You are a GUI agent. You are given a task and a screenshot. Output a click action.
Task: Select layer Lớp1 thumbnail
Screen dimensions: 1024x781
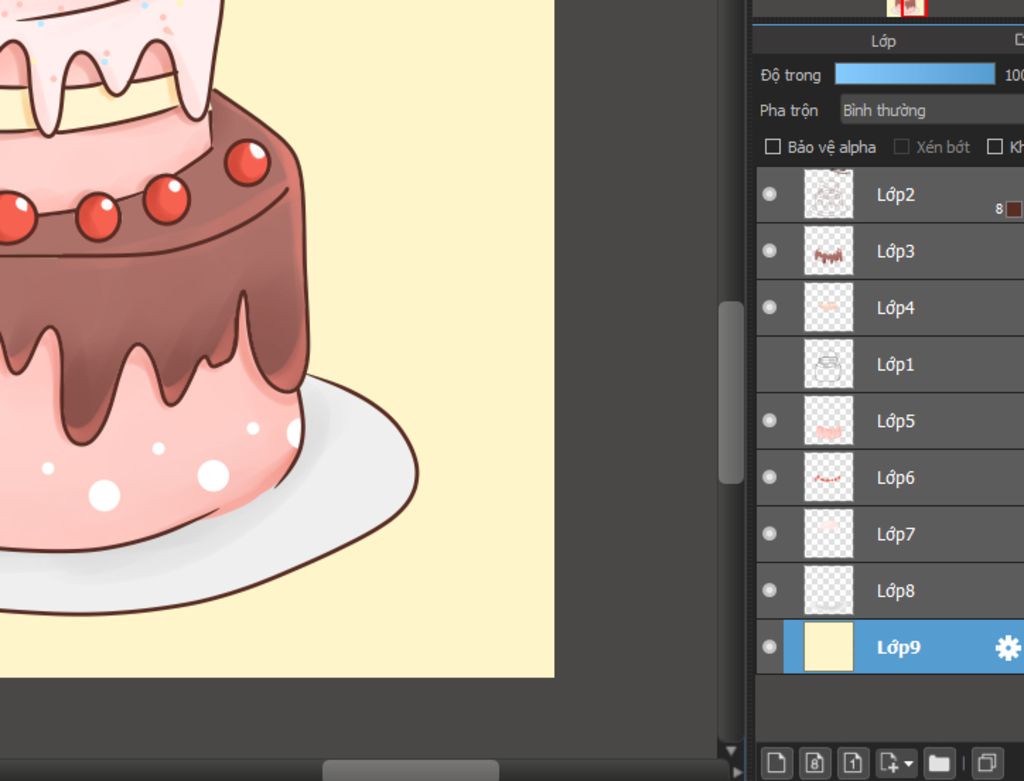(829, 364)
